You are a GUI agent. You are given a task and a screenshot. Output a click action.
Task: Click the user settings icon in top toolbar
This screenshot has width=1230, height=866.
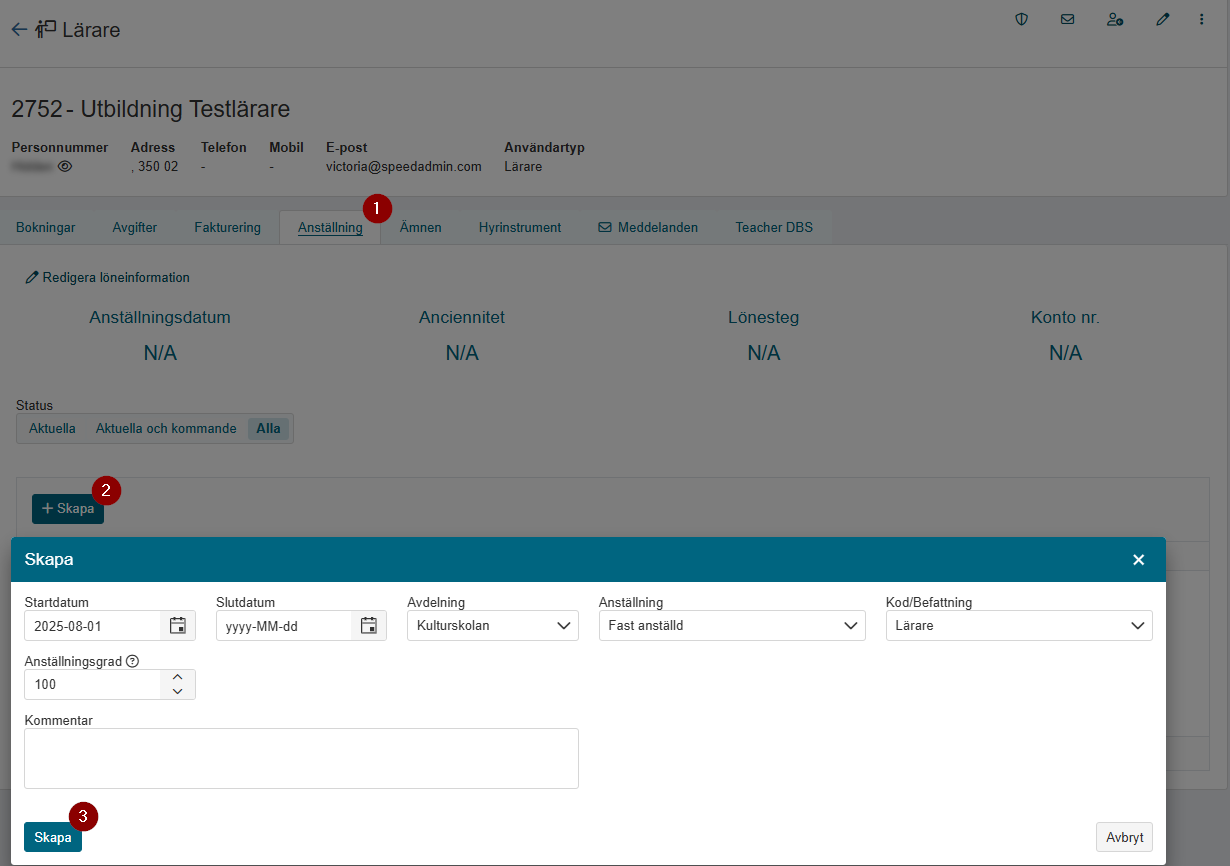pos(1115,19)
